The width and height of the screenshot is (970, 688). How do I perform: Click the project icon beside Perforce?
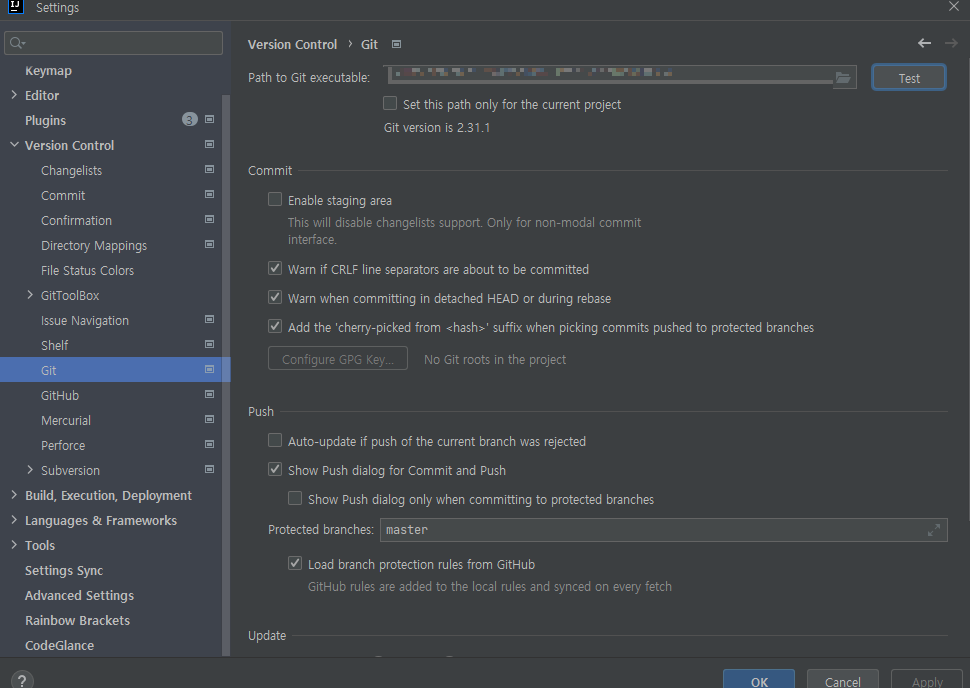coord(210,444)
